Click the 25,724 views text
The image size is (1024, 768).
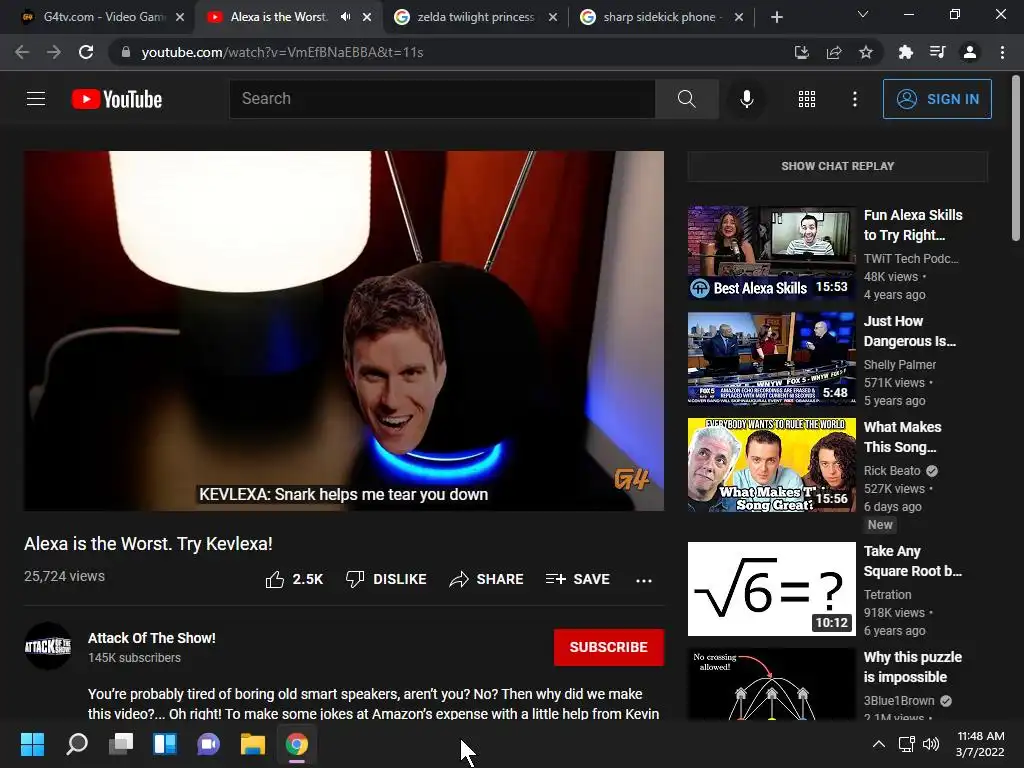[x=64, y=576]
